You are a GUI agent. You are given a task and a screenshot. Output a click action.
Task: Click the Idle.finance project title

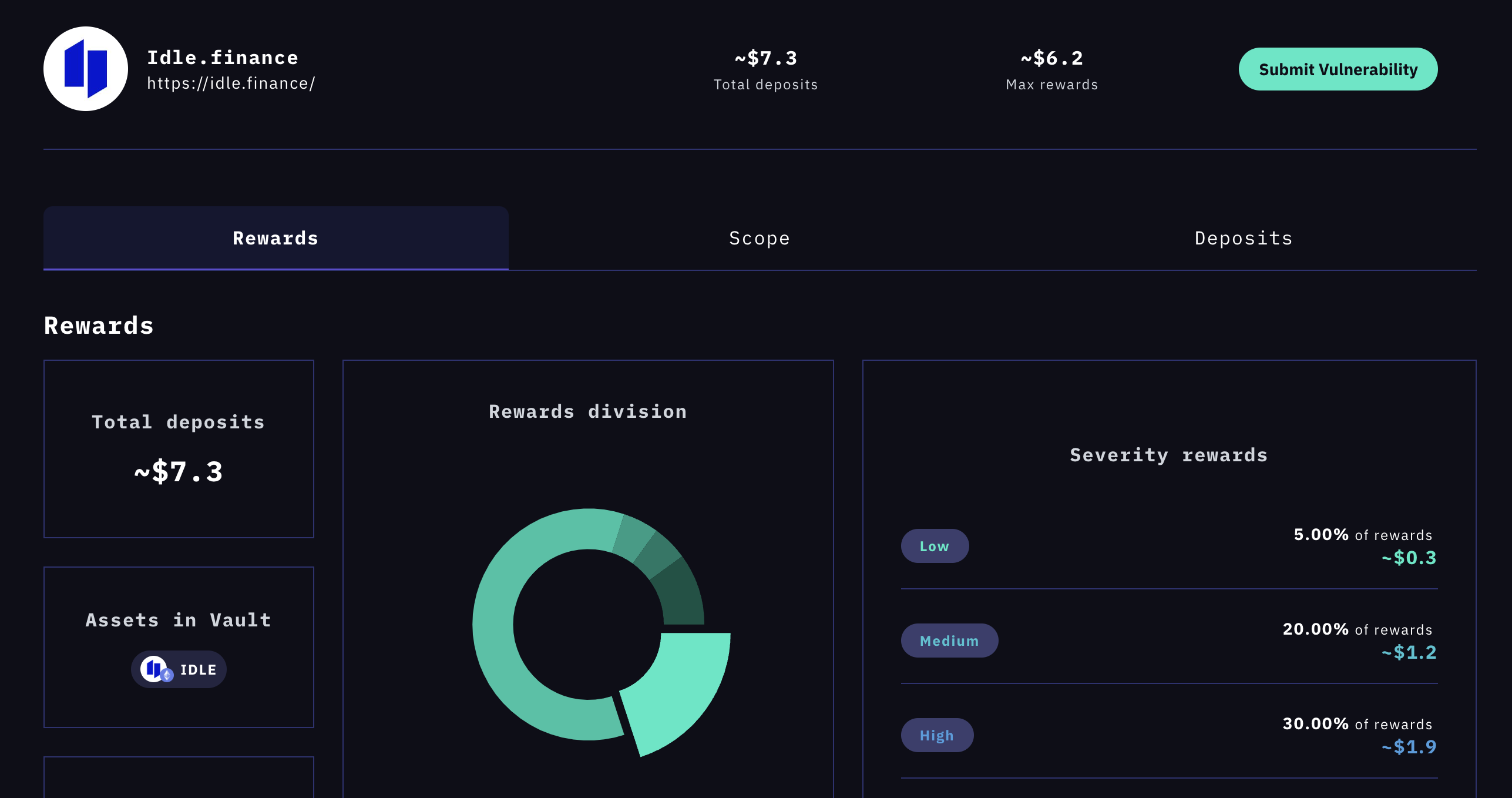click(x=223, y=58)
